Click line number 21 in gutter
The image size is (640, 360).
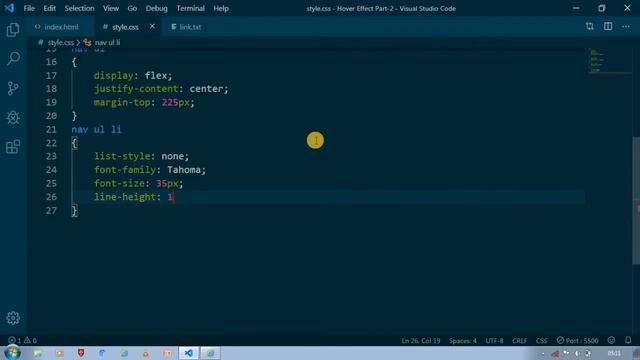coord(51,129)
